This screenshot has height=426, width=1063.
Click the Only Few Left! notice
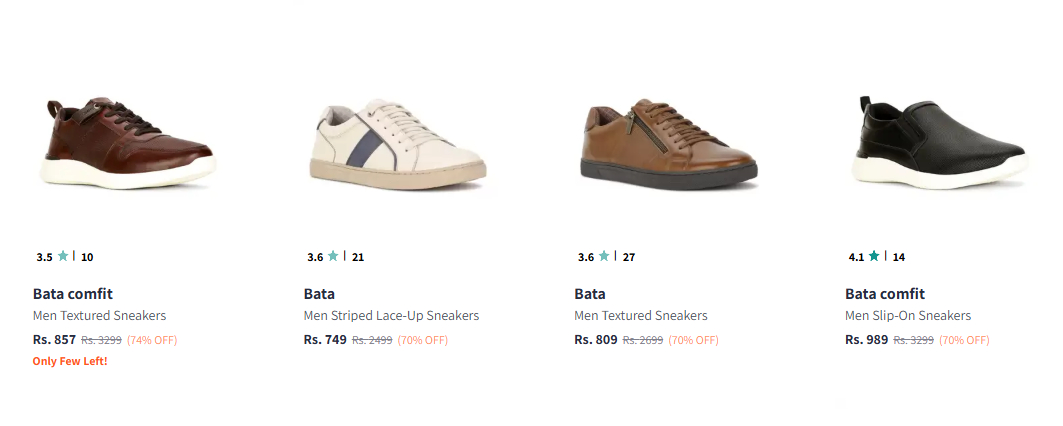70,361
